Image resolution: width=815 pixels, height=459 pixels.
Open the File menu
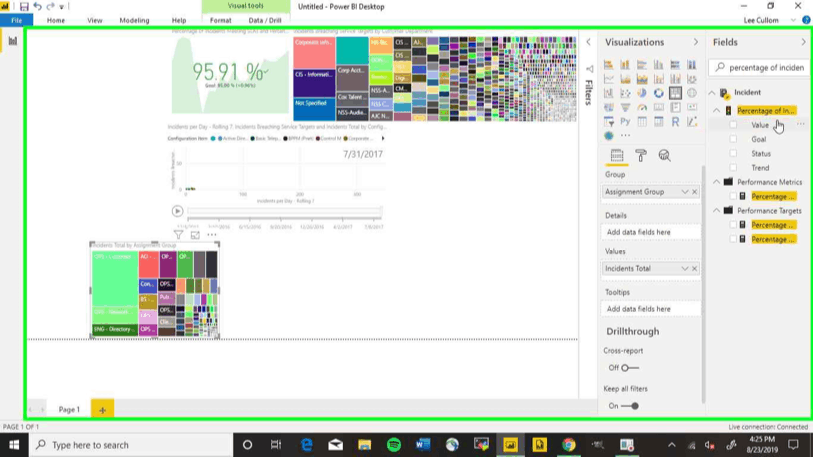pyautogui.click(x=17, y=20)
